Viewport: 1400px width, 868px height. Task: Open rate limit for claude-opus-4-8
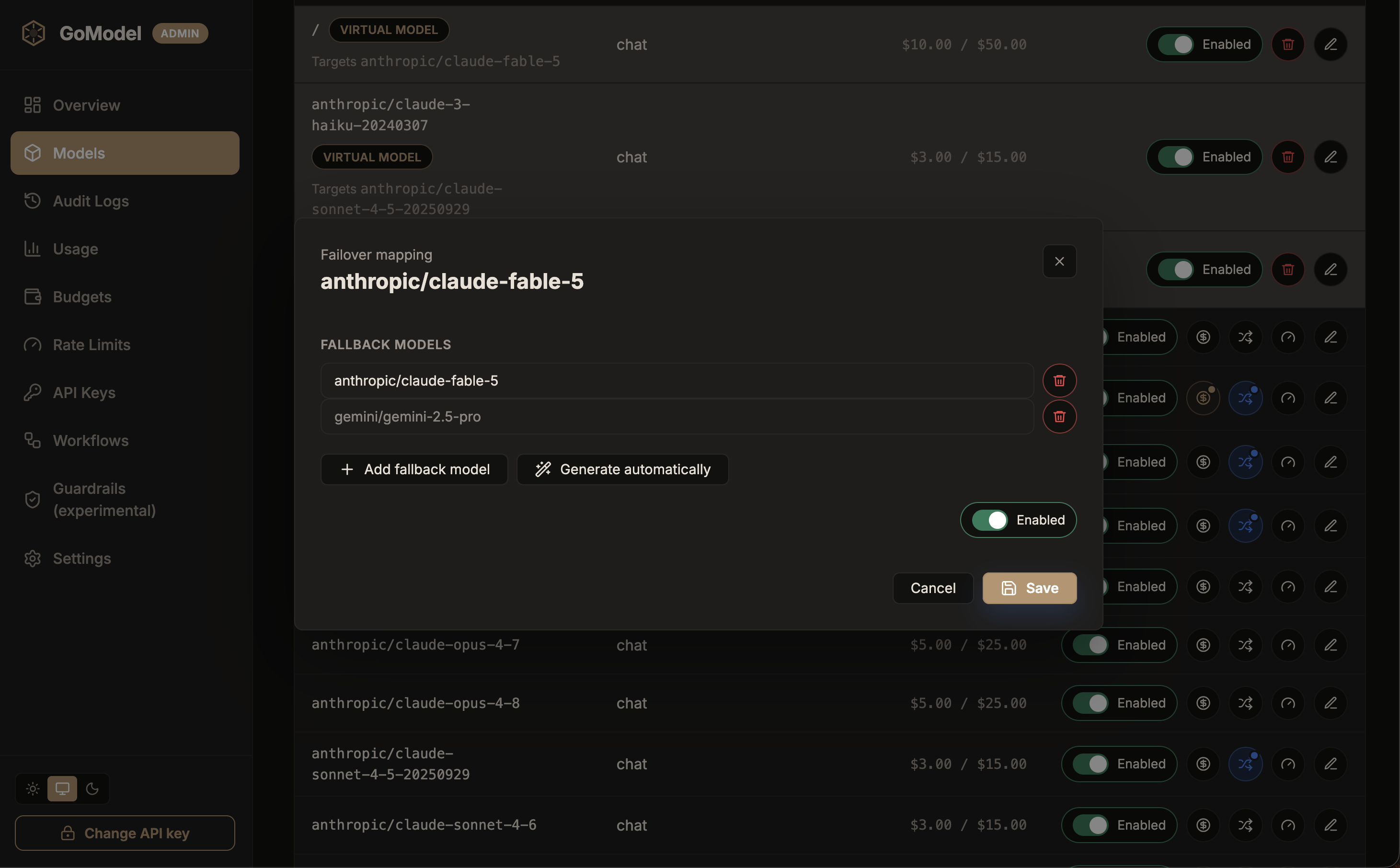click(1287, 703)
